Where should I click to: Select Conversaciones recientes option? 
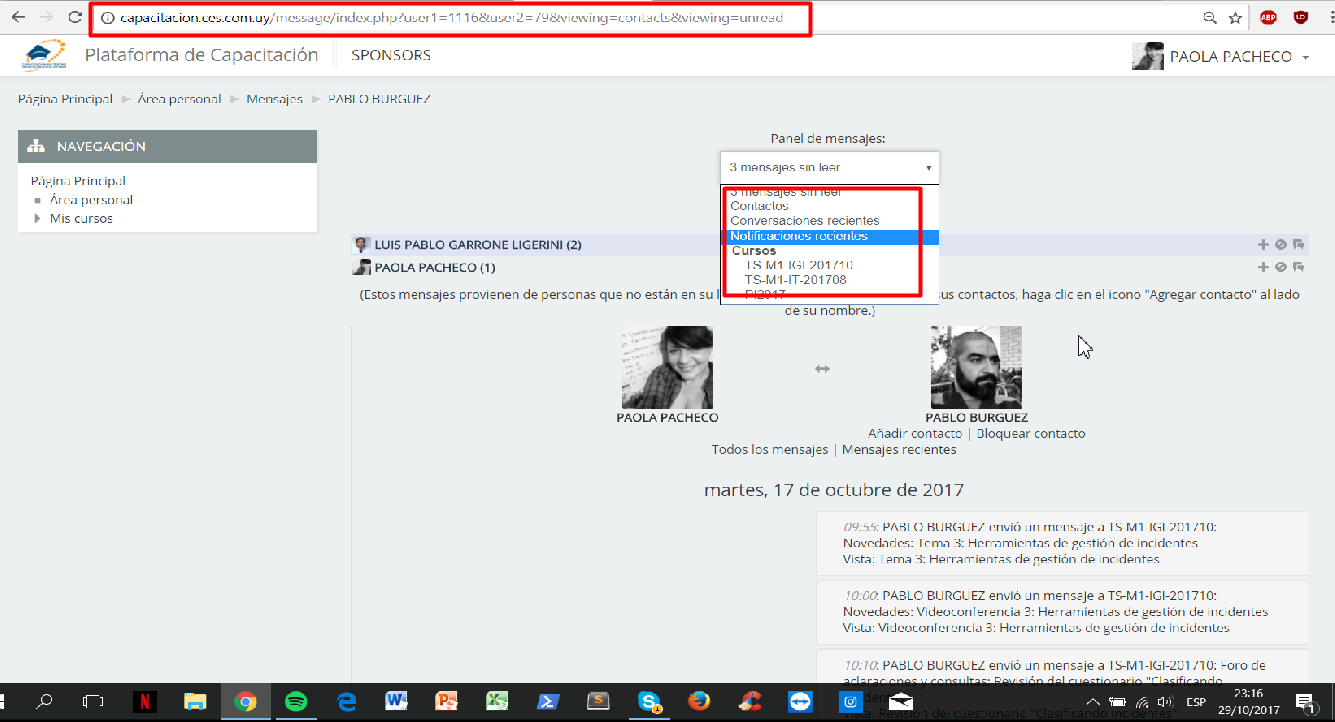[x=805, y=220]
